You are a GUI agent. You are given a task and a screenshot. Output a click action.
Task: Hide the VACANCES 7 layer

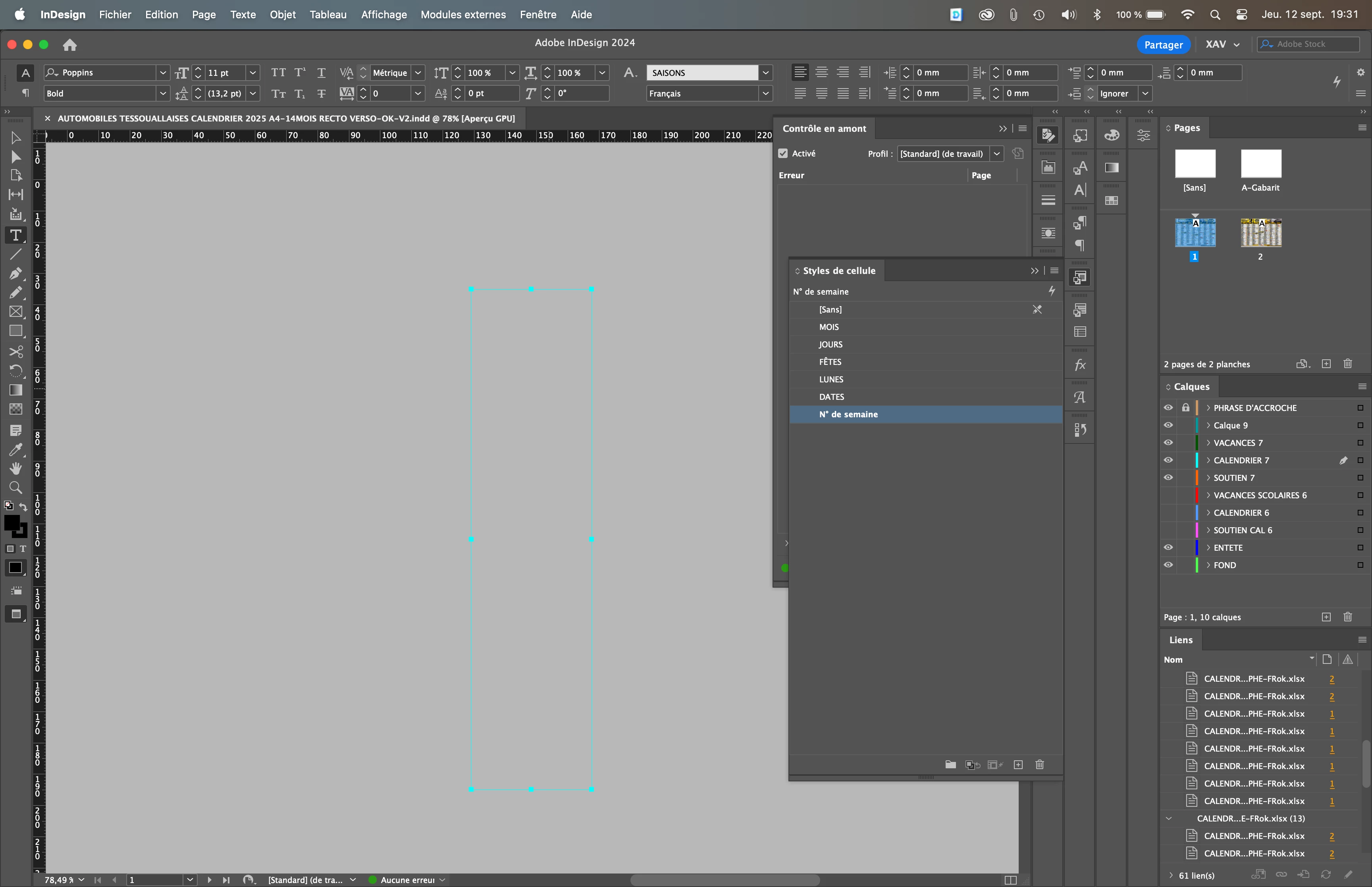coord(1168,442)
